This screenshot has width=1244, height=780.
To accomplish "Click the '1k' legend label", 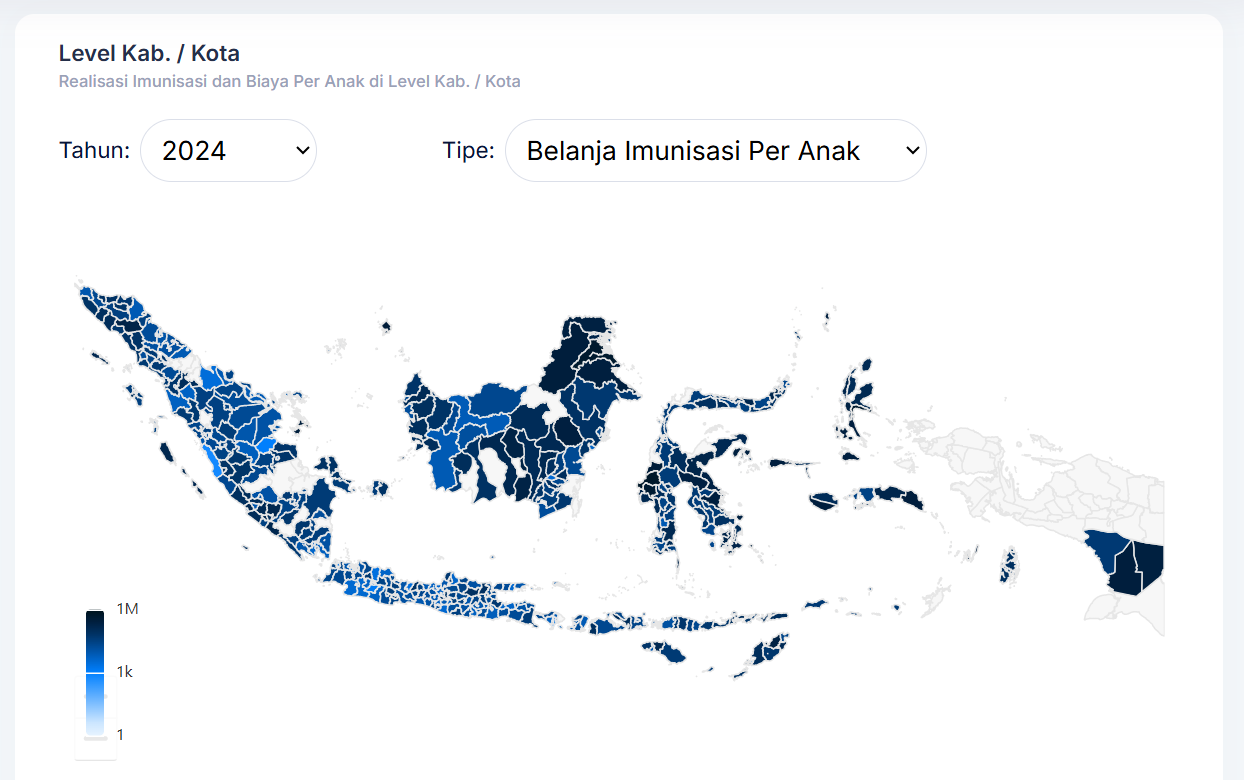I will pyautogui.click(x=124, y=671).
